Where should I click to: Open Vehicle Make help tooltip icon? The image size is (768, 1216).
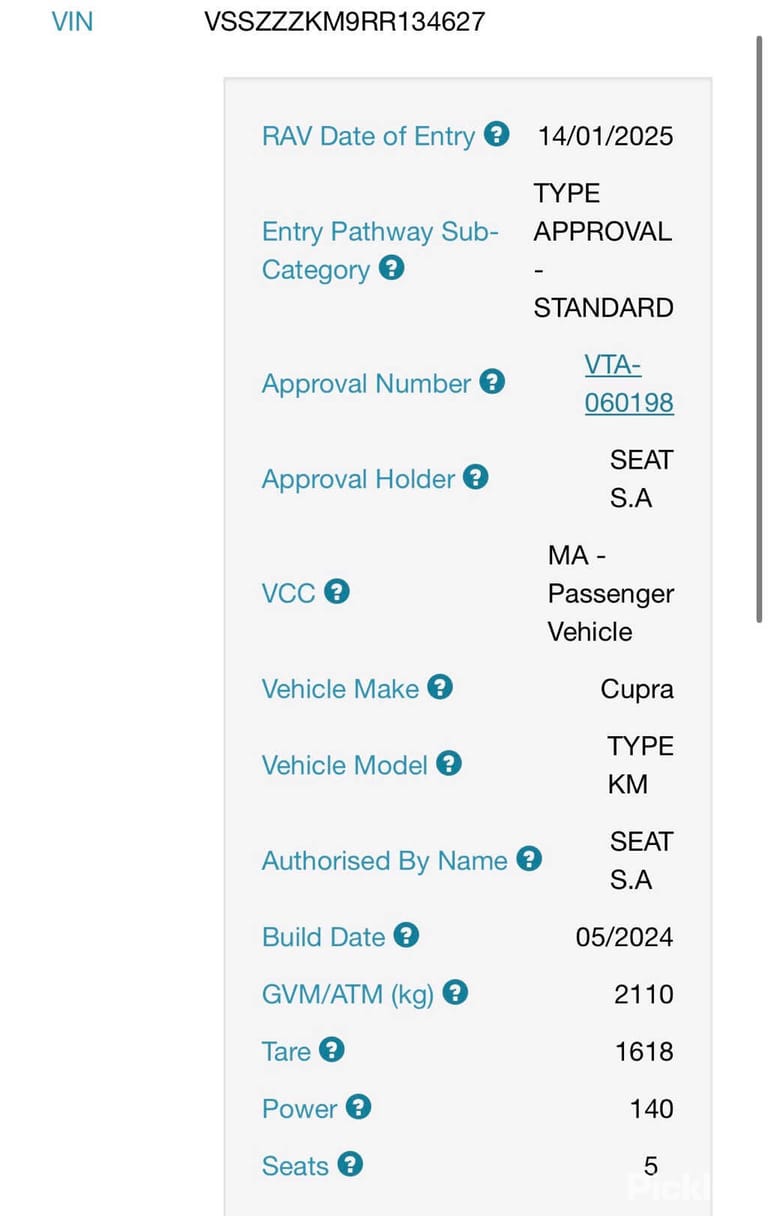tap(440, 687)
